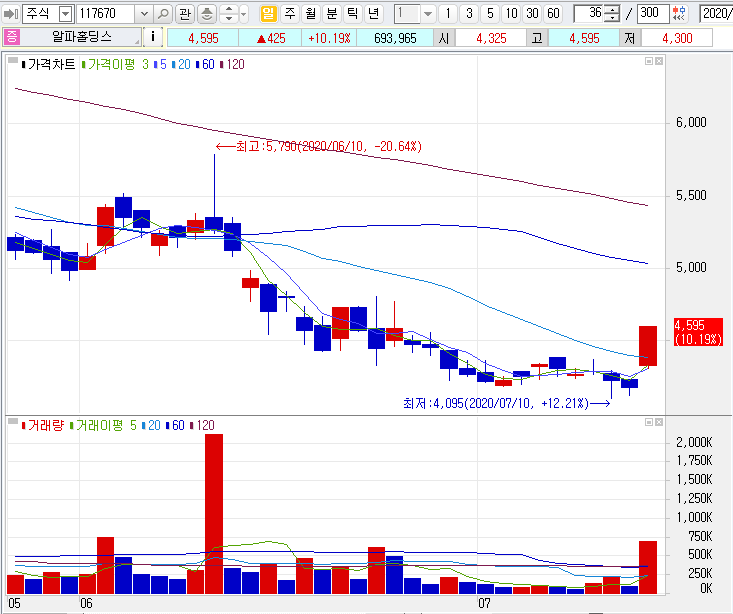This screenshot has width=733, height=614.
Task: Click the stock name 알파홀딩스
Action: [x=81, y=37]
